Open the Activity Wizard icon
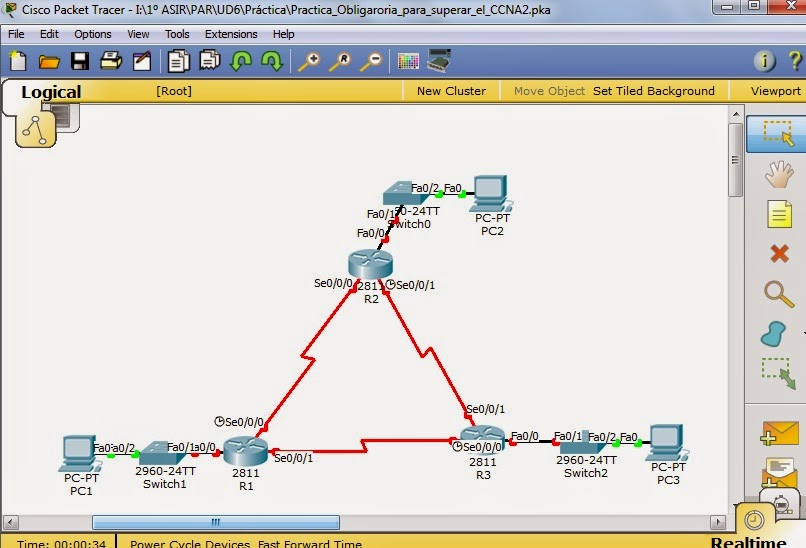Viewport: 806px width, 548px height. point(142,61)
